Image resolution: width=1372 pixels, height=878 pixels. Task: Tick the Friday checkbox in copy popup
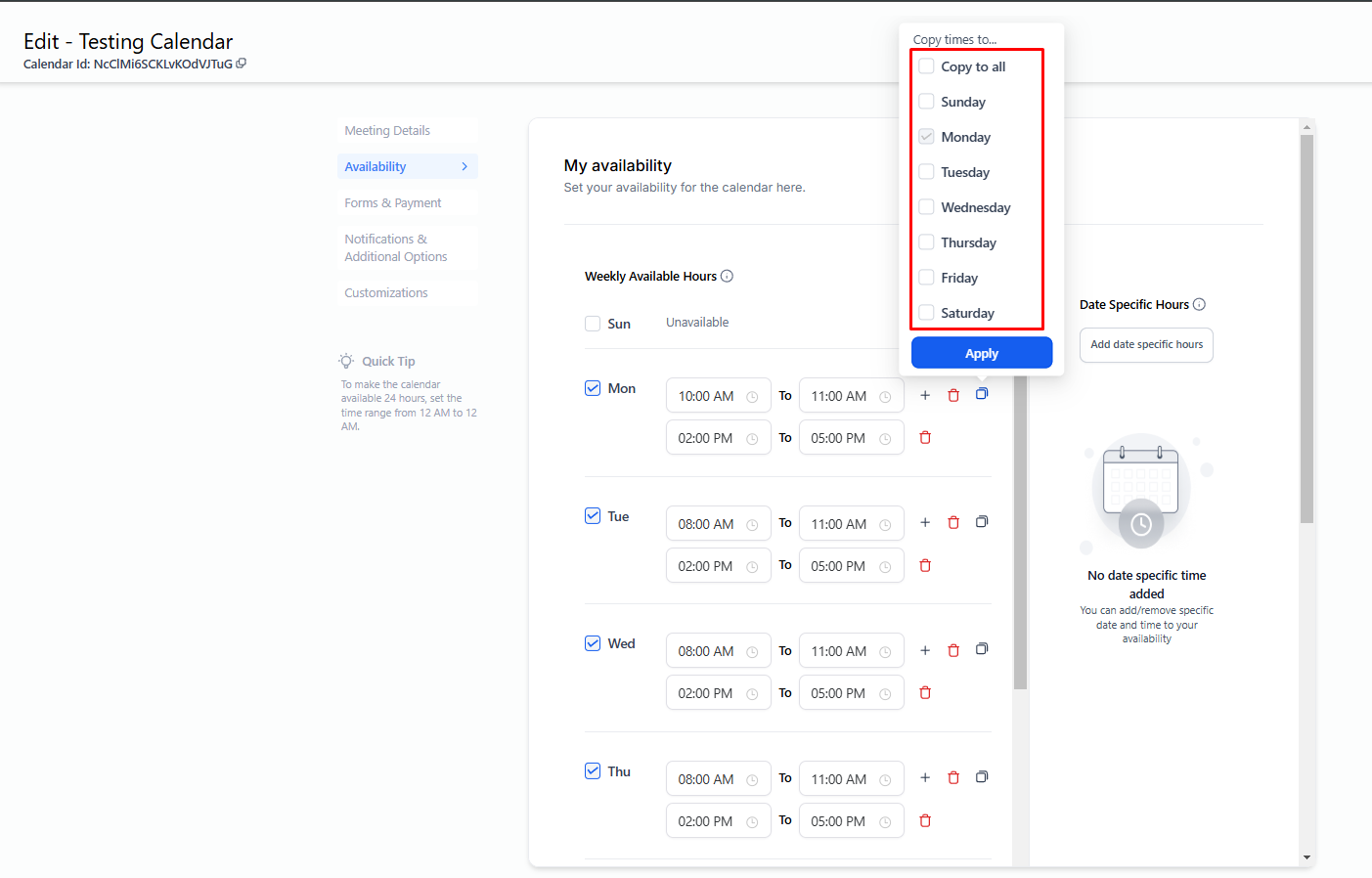tap(926, 278)
